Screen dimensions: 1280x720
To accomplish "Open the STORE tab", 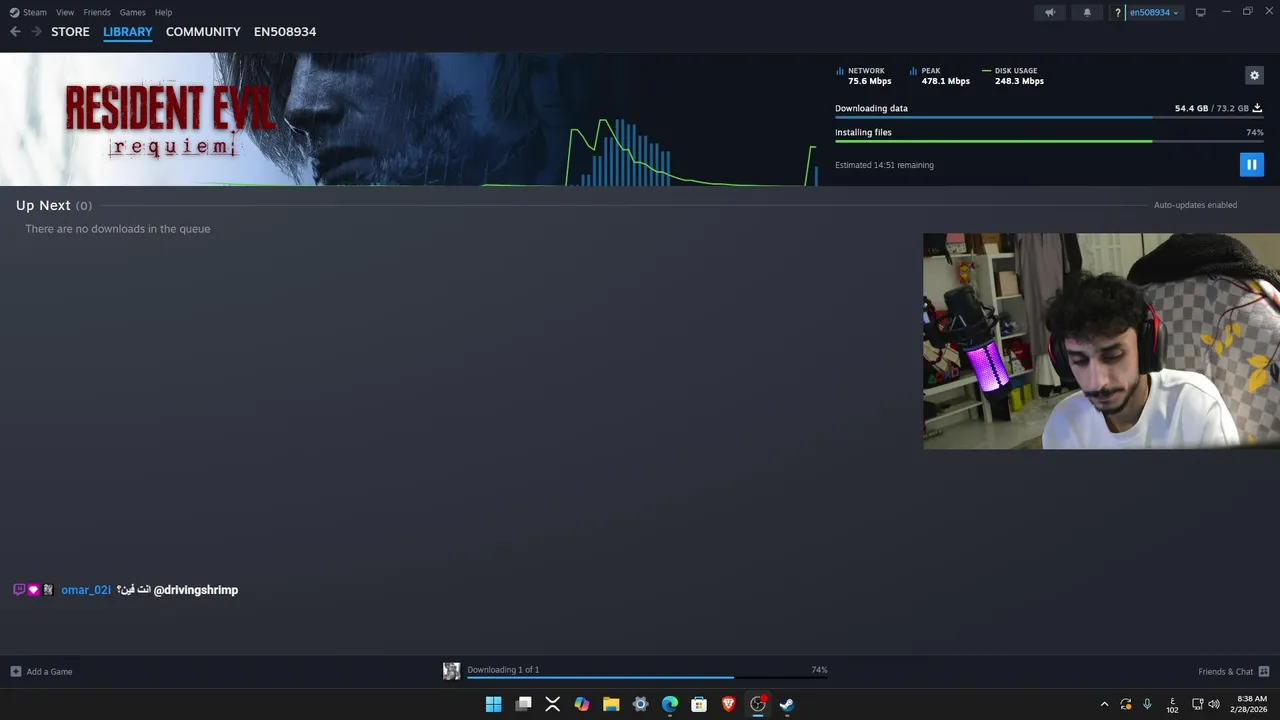I will [x=70, y=32].
